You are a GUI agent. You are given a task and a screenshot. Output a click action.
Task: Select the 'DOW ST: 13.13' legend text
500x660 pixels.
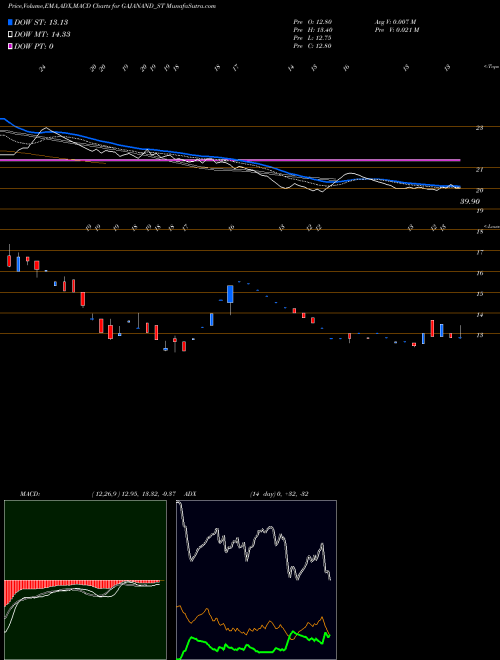tap(41, 22)
